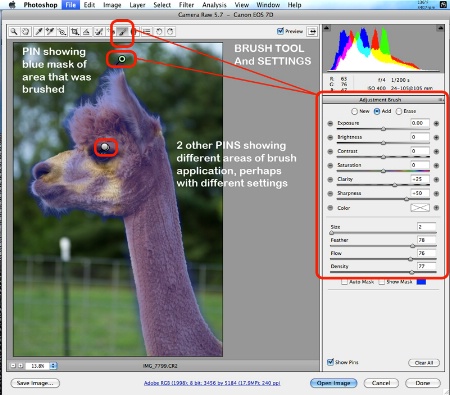Viewport: 450px width, 395px height.
Task: Open the Layer menu
Action: click(137, 5)
